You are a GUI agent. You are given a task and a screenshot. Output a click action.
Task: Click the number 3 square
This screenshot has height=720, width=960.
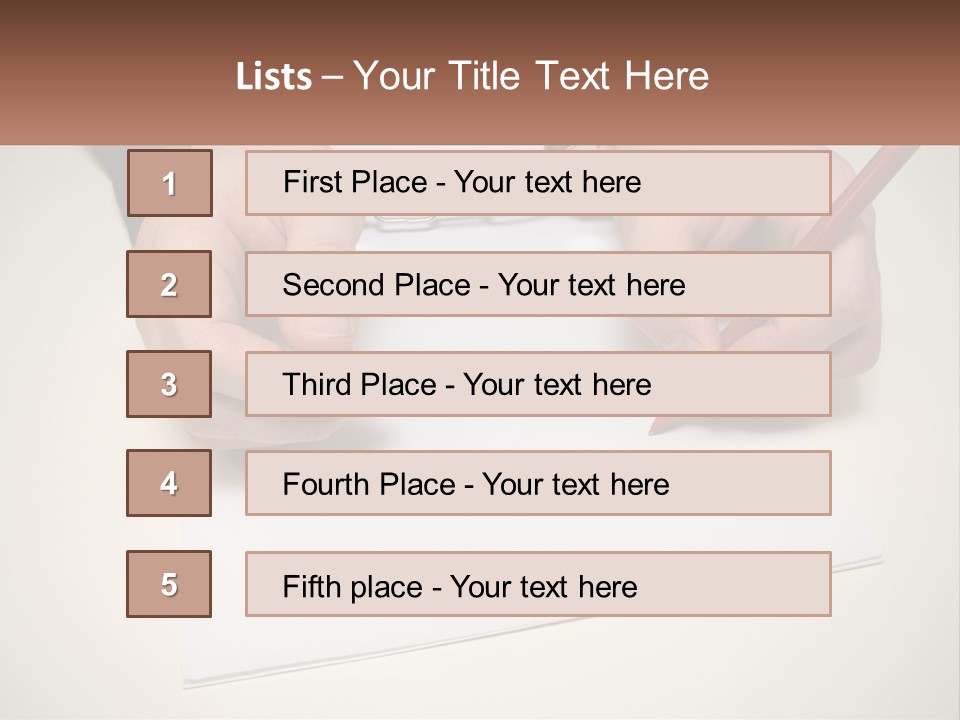point(169,384)
